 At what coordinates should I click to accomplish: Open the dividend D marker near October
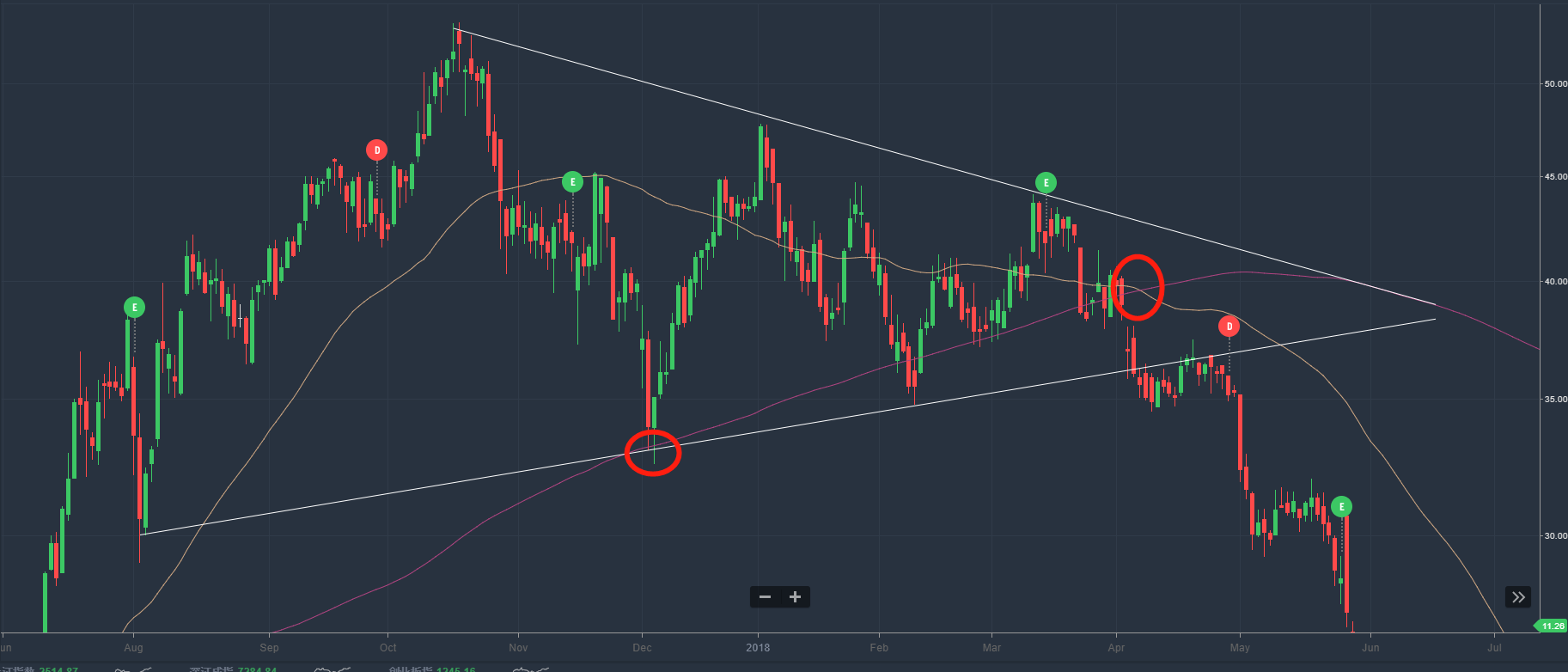[376, 150]
